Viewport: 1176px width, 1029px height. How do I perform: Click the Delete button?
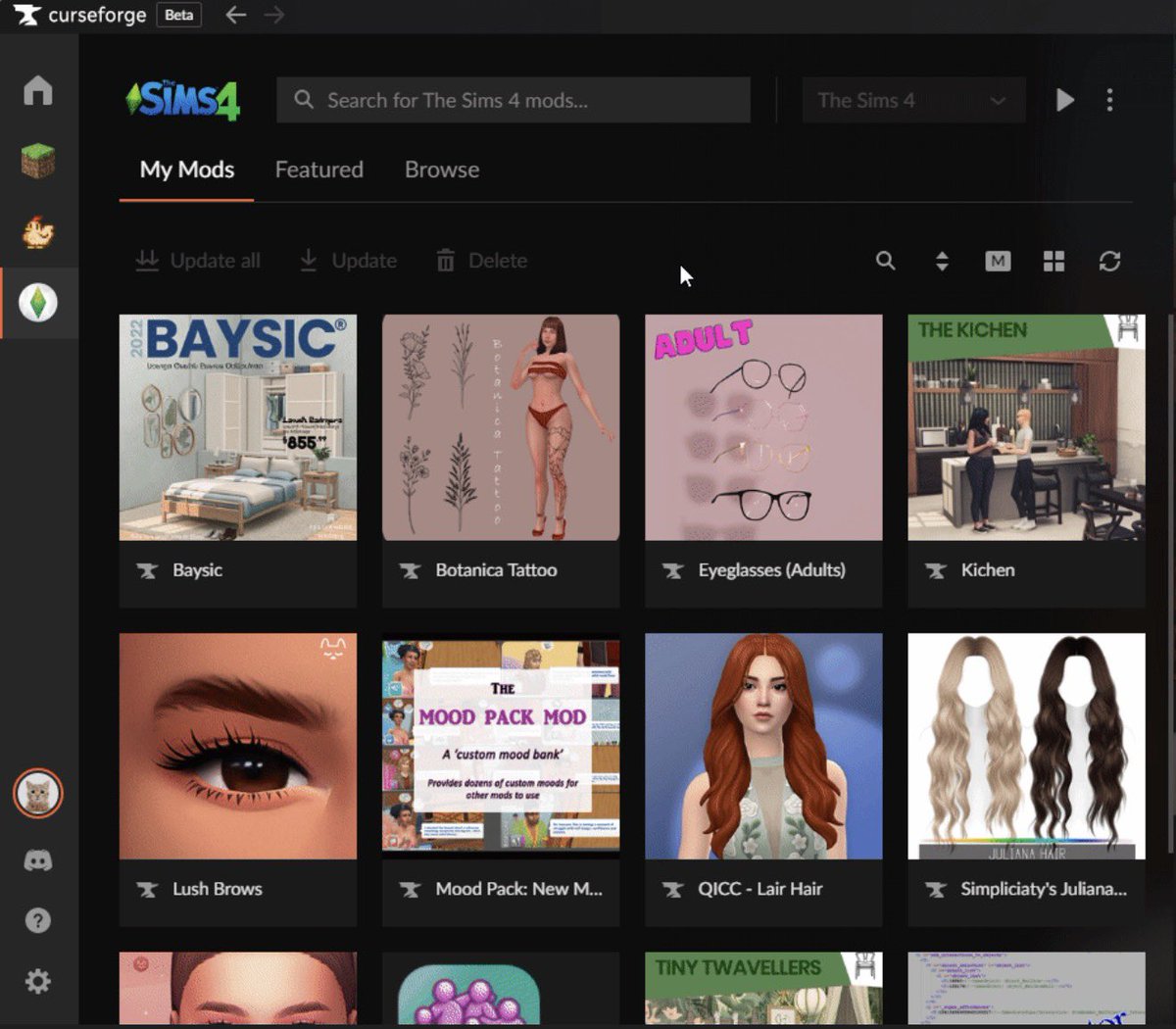[x=481, y=261]
